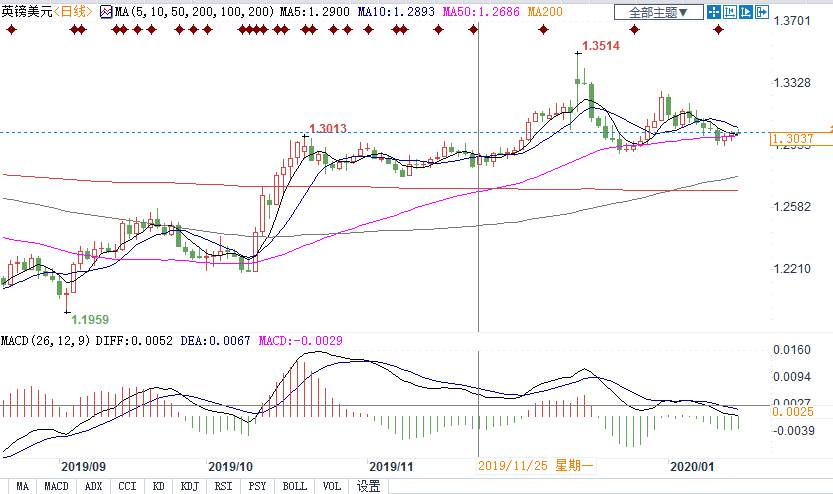The image size is (833, 494).
Task: Click the 2019/10 date axis label
Action: (x=231, y=467)
